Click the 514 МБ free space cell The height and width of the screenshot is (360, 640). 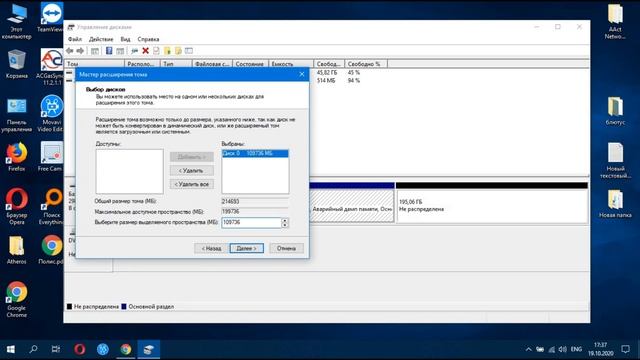pyautogui.click(x=326, y=80)
